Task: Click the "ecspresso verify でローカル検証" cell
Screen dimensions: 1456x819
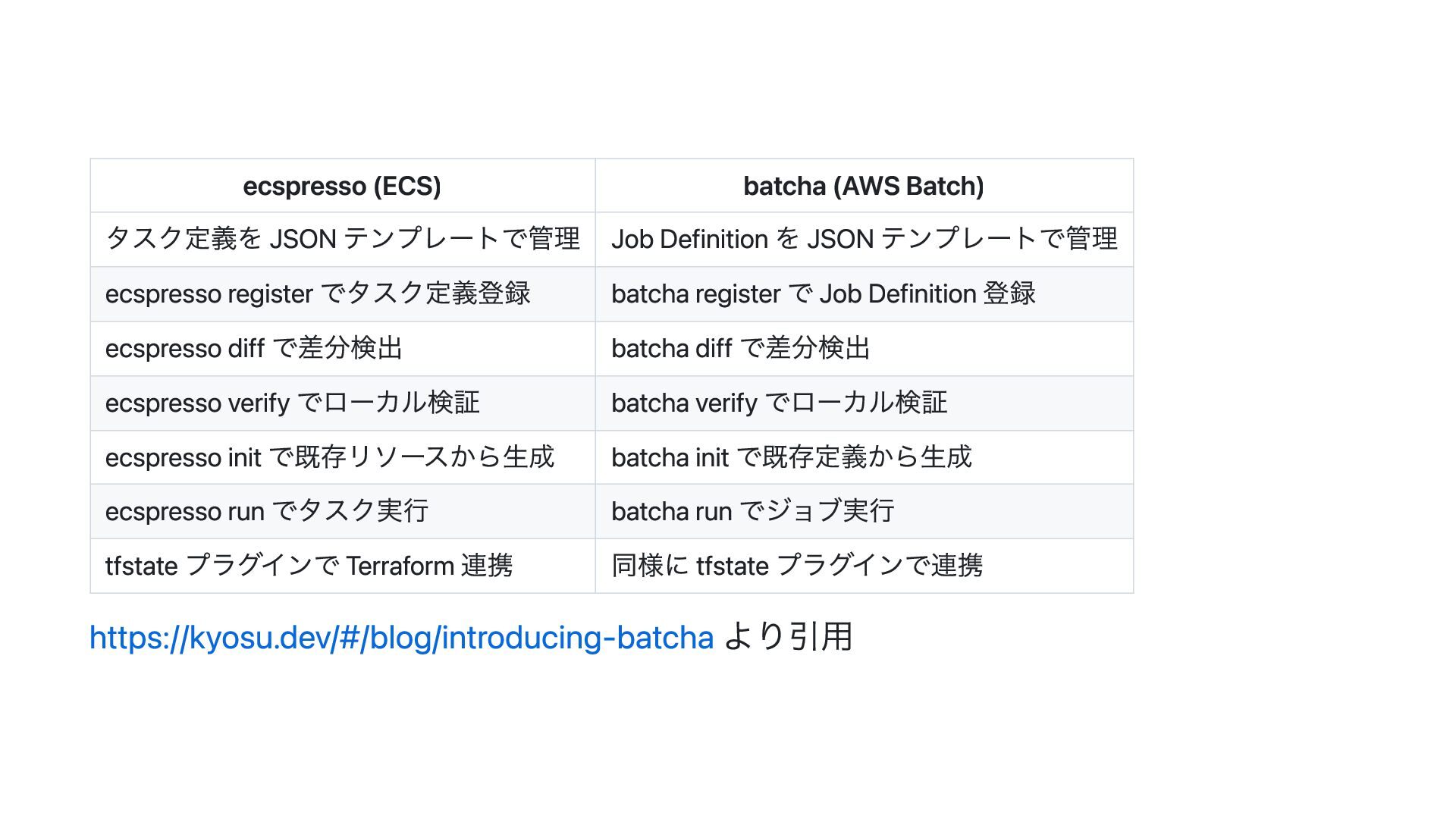Action: 292,403
